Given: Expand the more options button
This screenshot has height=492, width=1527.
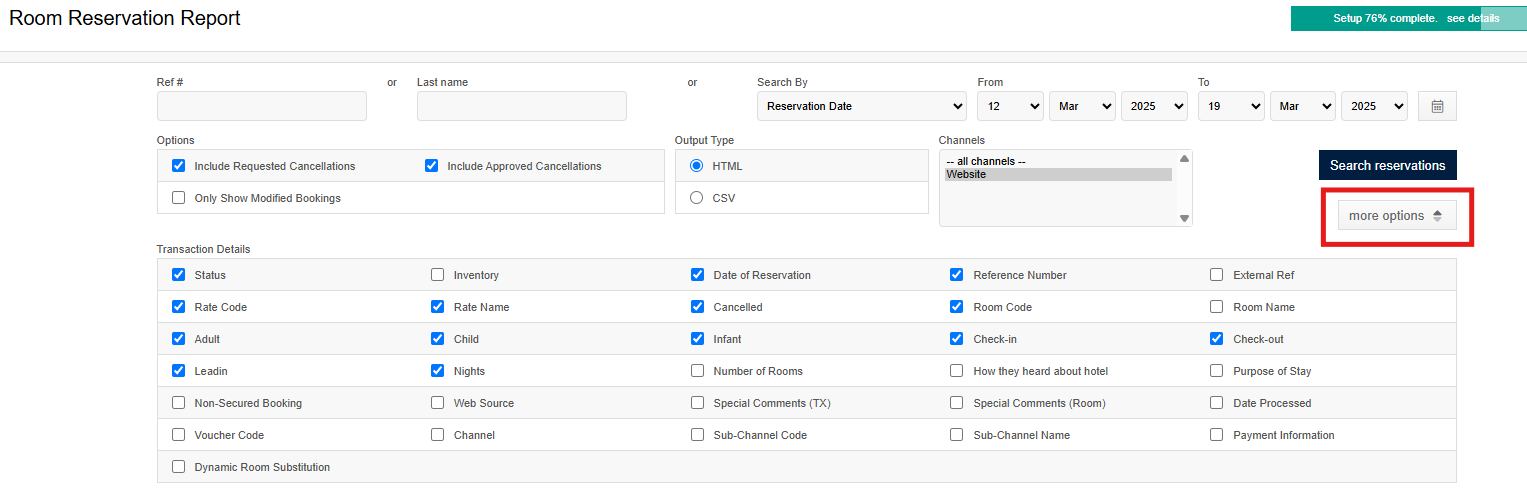Looking at the screenshot, I should (x=1397, y=216).
